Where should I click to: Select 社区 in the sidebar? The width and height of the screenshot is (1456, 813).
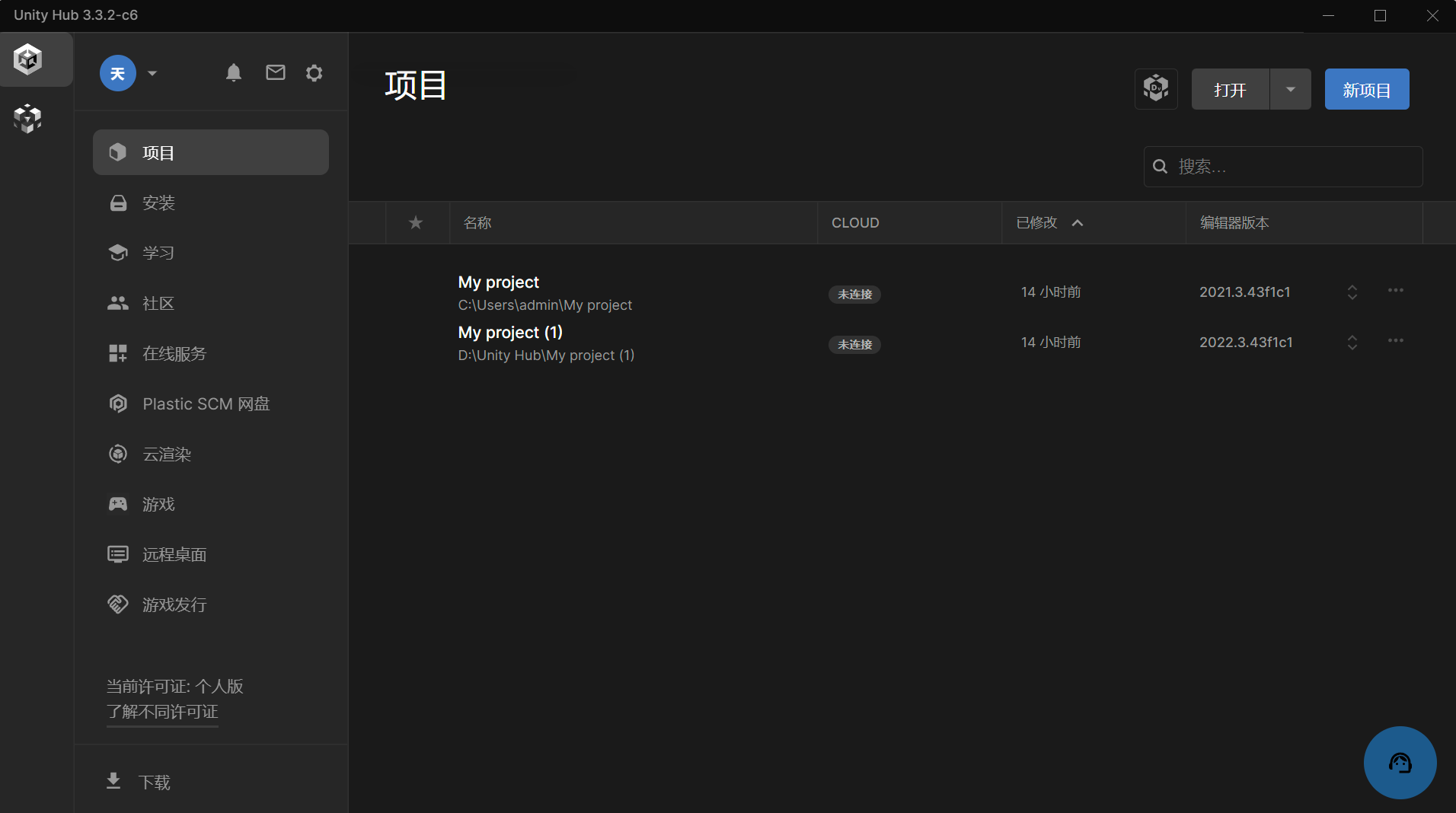coord(211,303)
